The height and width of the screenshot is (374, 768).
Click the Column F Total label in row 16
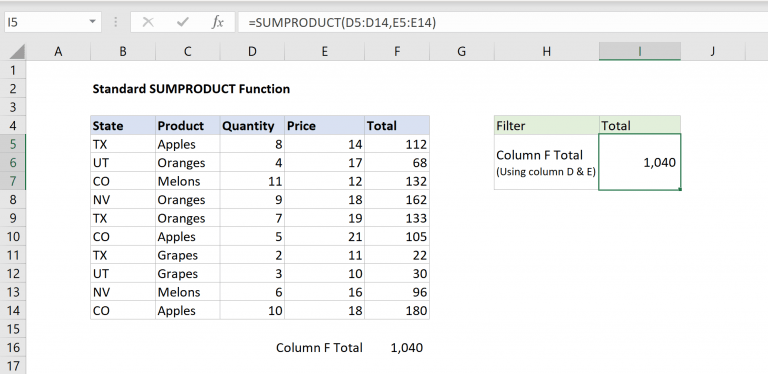click(319, 348)
